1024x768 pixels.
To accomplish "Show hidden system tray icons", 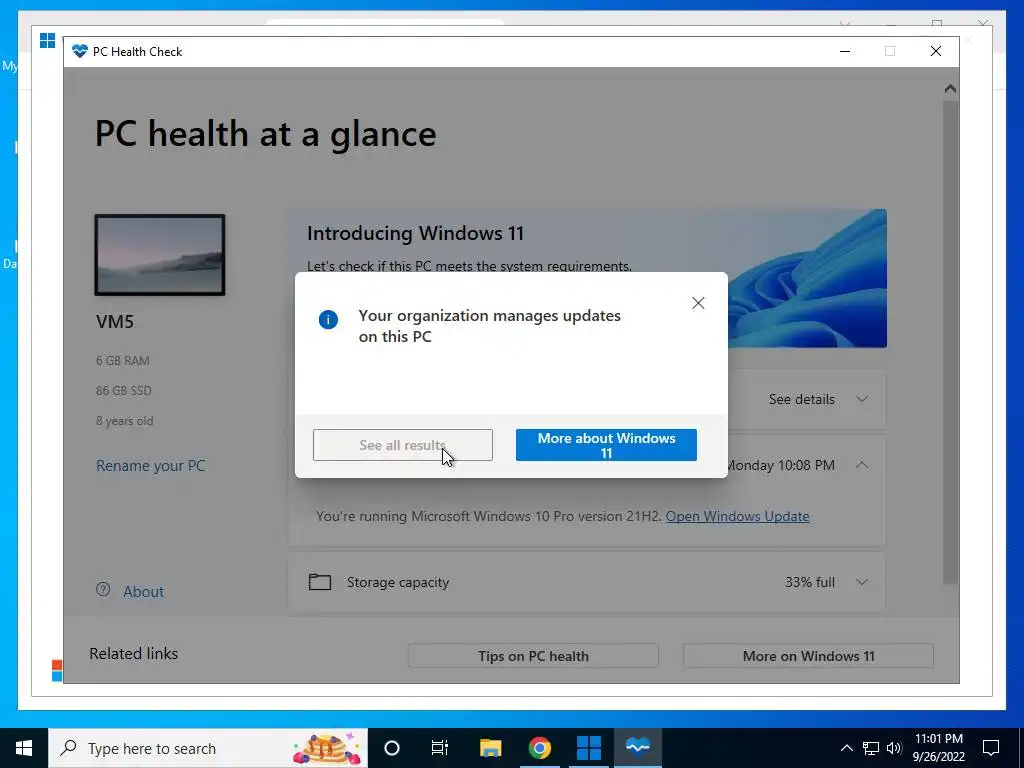I will click(846, 748).
